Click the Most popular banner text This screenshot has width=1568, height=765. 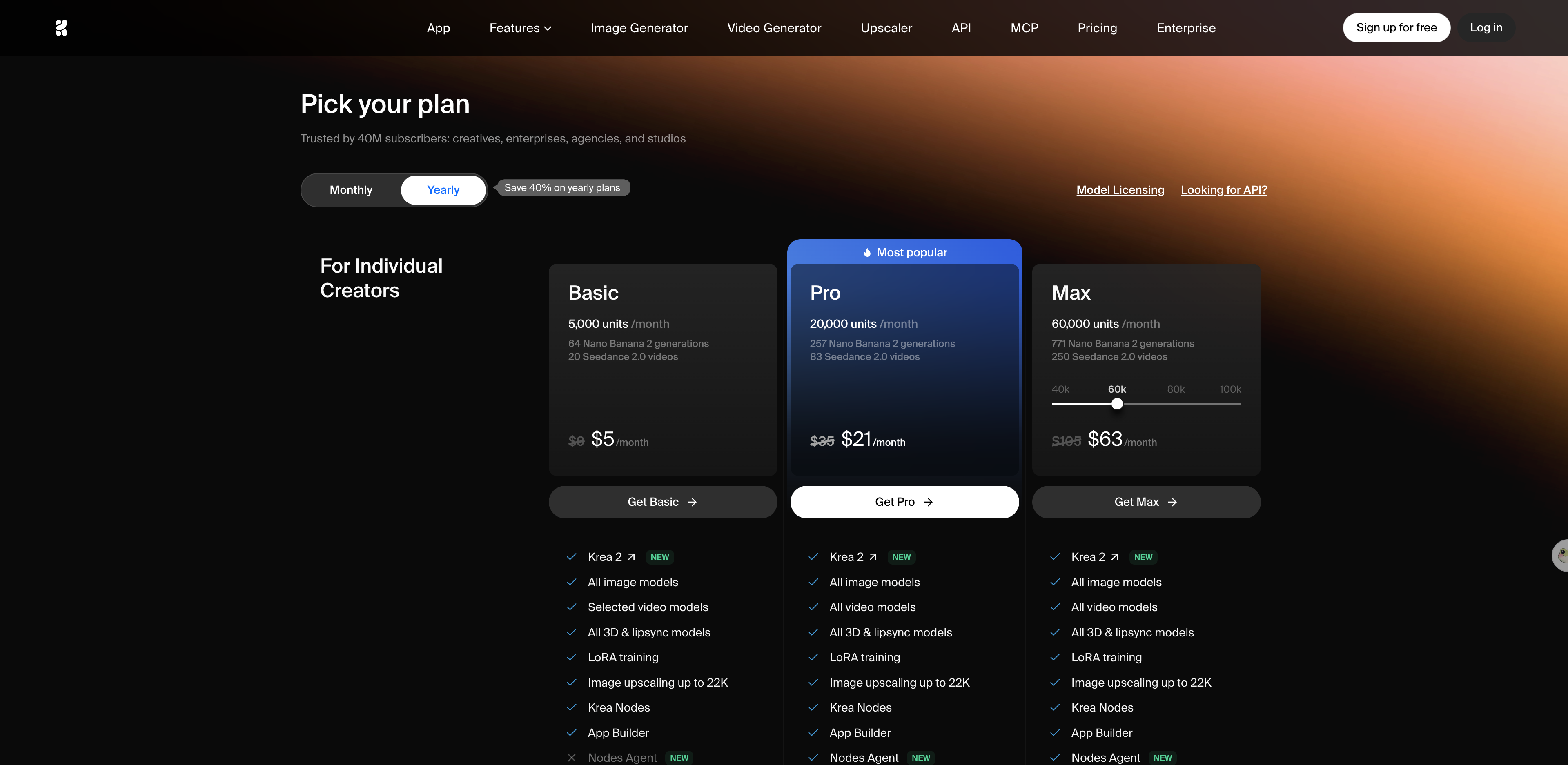(x=912, y=253)
